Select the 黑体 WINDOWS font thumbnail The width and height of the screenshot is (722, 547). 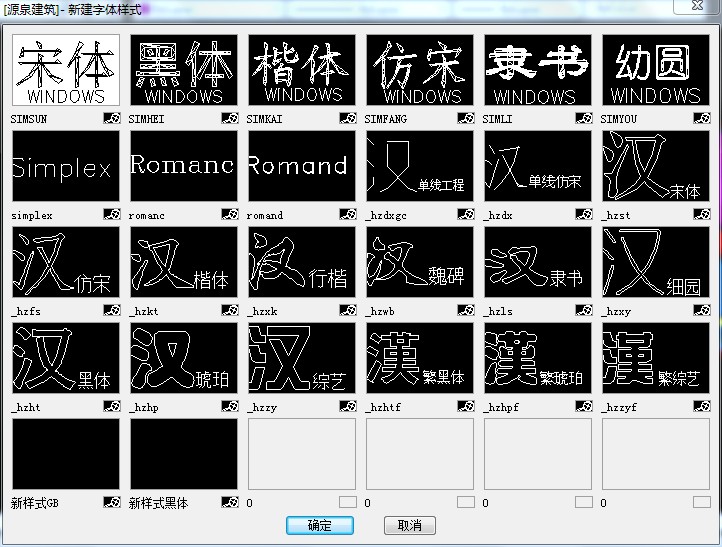[184, 70]
